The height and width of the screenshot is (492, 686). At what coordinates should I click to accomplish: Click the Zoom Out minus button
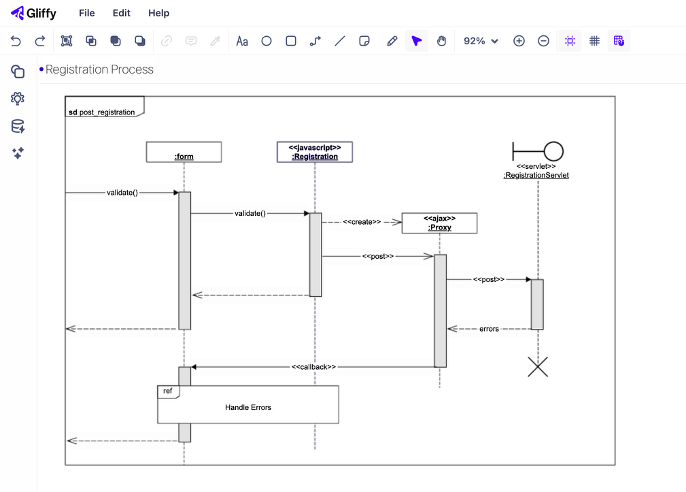pyautogui.click(x=543, y=41)
